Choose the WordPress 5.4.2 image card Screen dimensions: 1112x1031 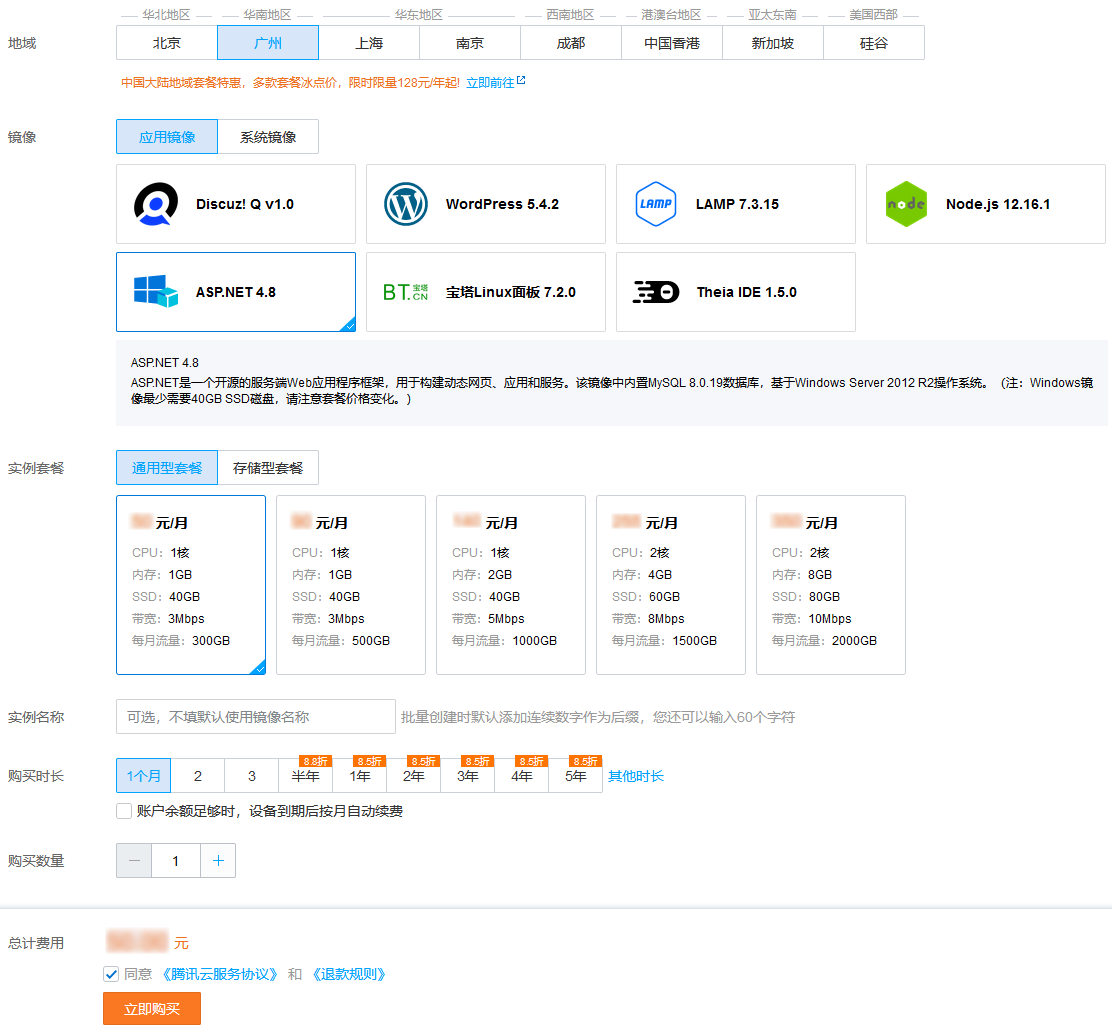point(486,204)
